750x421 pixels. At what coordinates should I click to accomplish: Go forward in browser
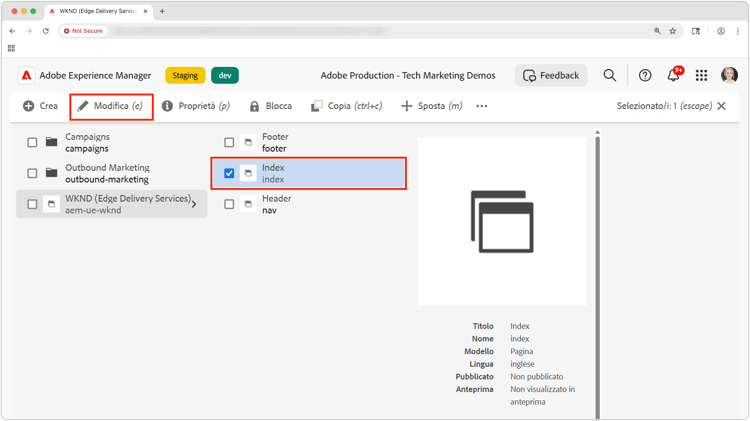[29, 31]
